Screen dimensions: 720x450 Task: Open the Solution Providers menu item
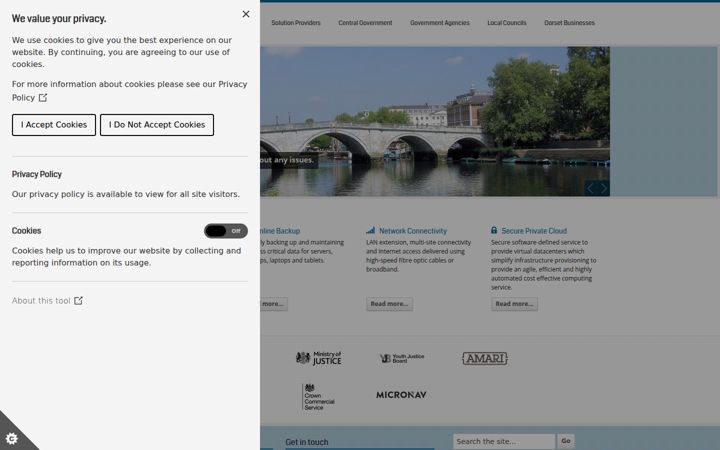click(296, 22)
